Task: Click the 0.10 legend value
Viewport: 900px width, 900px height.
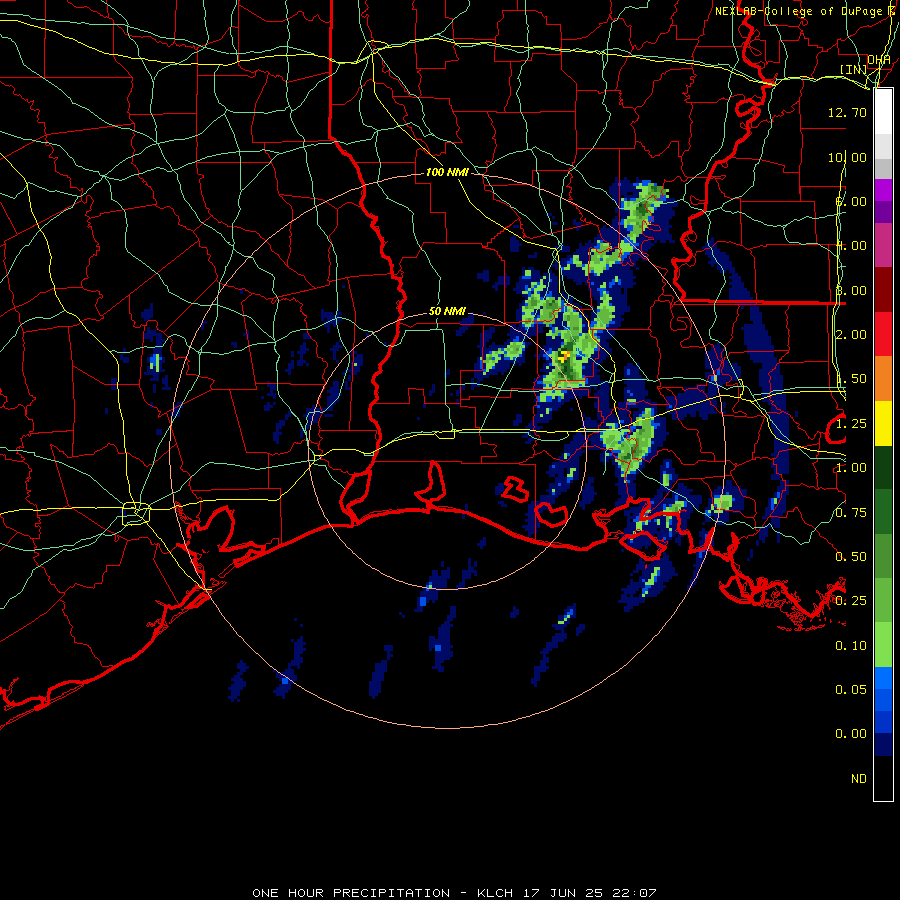Action: click(851, 646)
